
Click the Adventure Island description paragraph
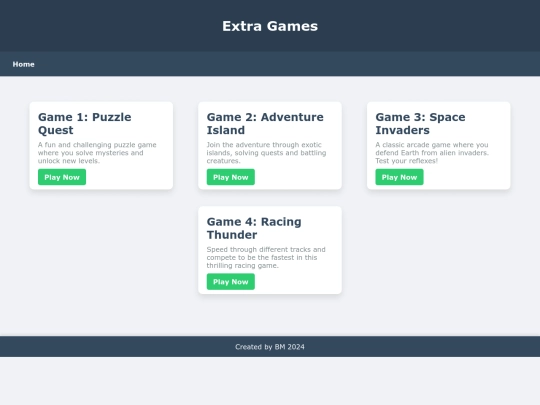(266, 153)
